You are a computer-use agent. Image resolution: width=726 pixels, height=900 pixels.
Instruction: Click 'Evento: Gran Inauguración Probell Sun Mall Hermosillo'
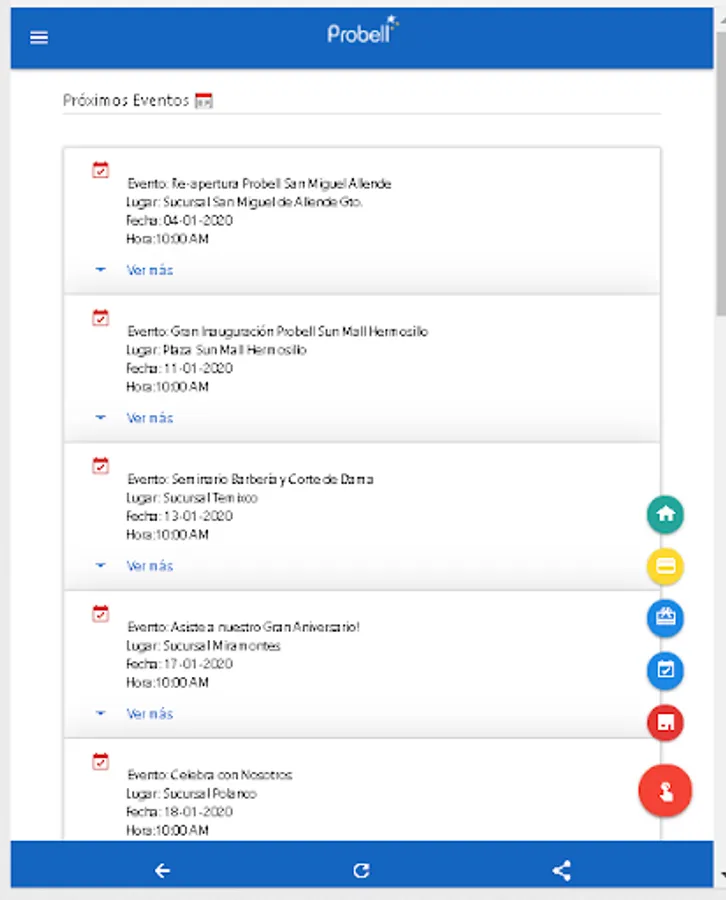(x=277, y=331)
